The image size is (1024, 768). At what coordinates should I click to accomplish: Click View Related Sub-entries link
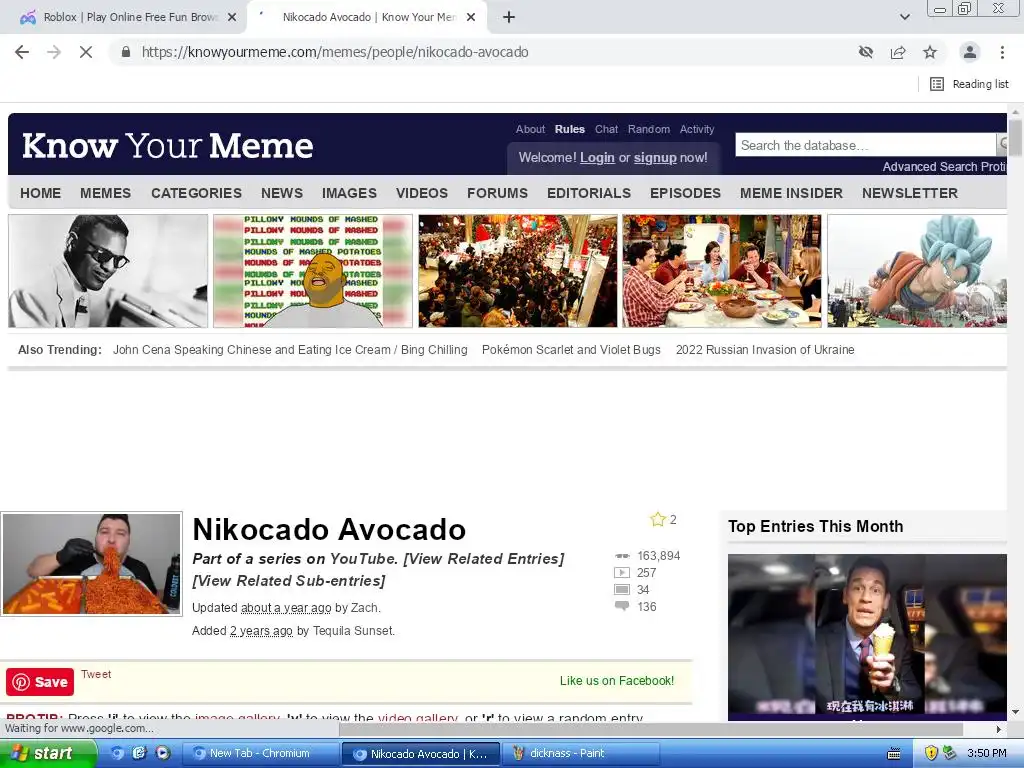click(x=289, y=581)
